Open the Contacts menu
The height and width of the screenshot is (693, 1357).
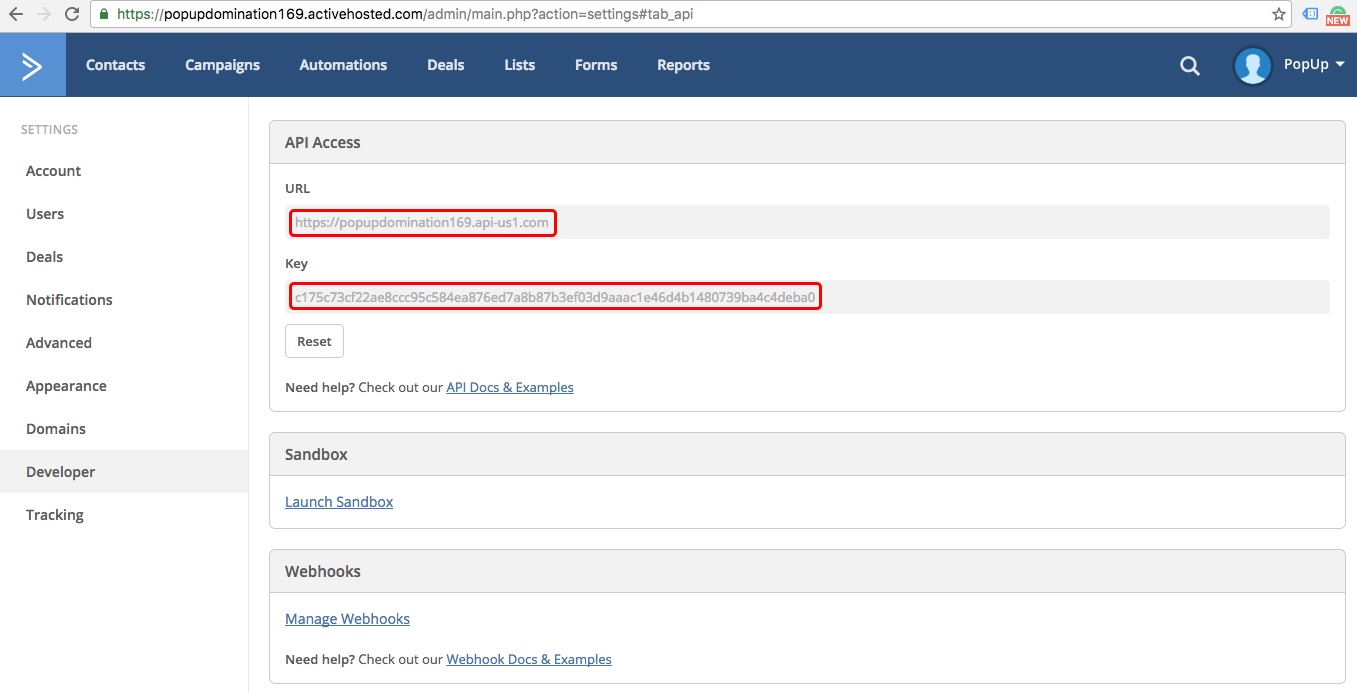(116, 65)
